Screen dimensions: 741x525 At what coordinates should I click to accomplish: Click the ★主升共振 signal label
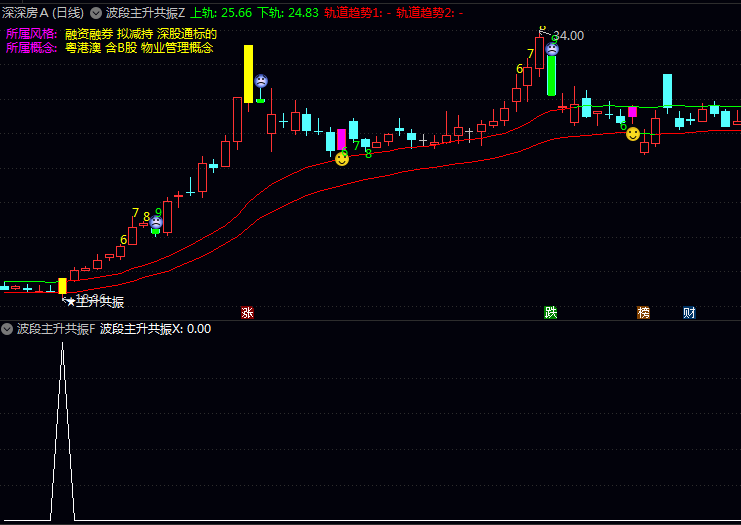click(x=94, y=302)
